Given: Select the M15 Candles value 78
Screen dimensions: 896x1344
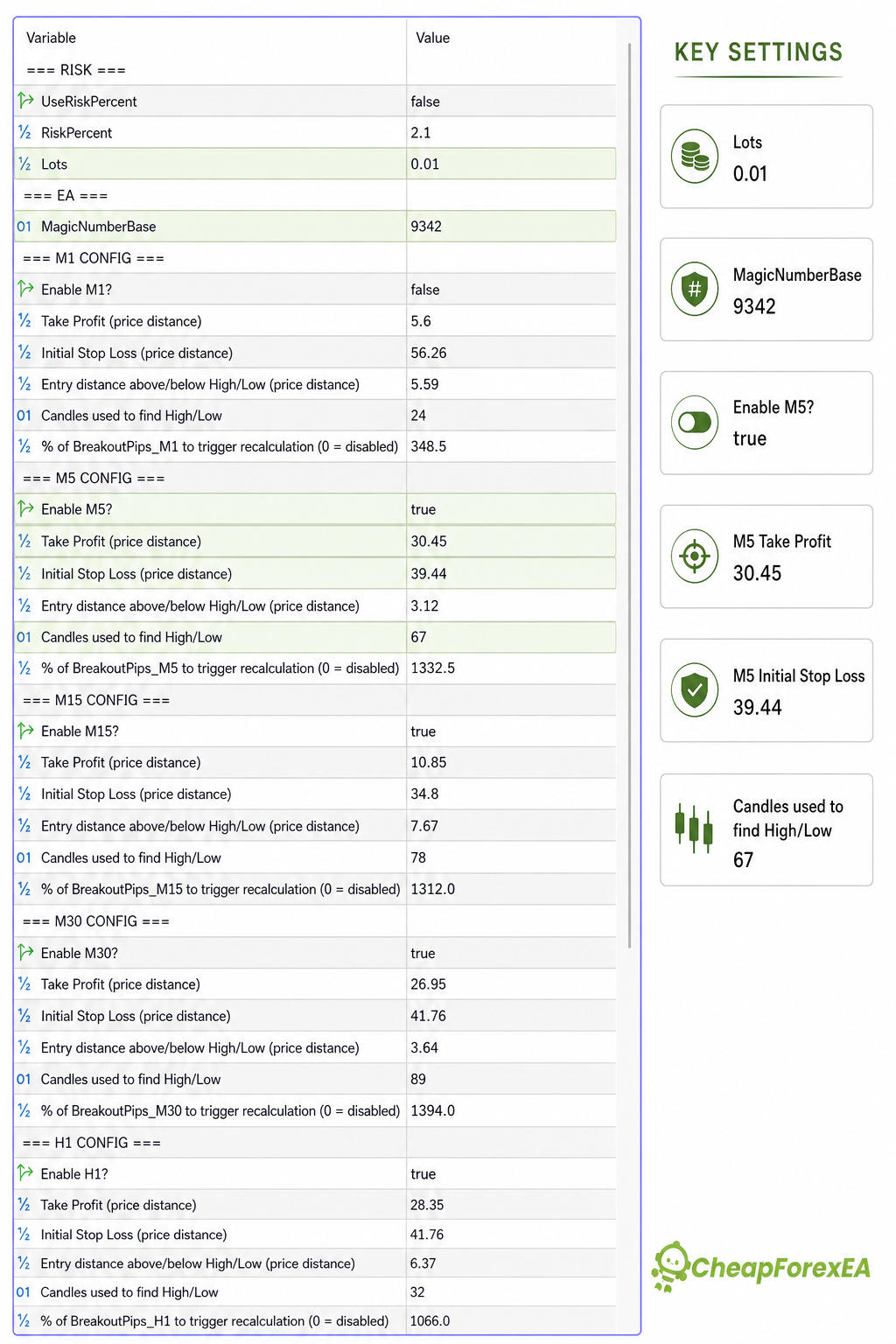Looking at the screenshot, I should 418,858.
